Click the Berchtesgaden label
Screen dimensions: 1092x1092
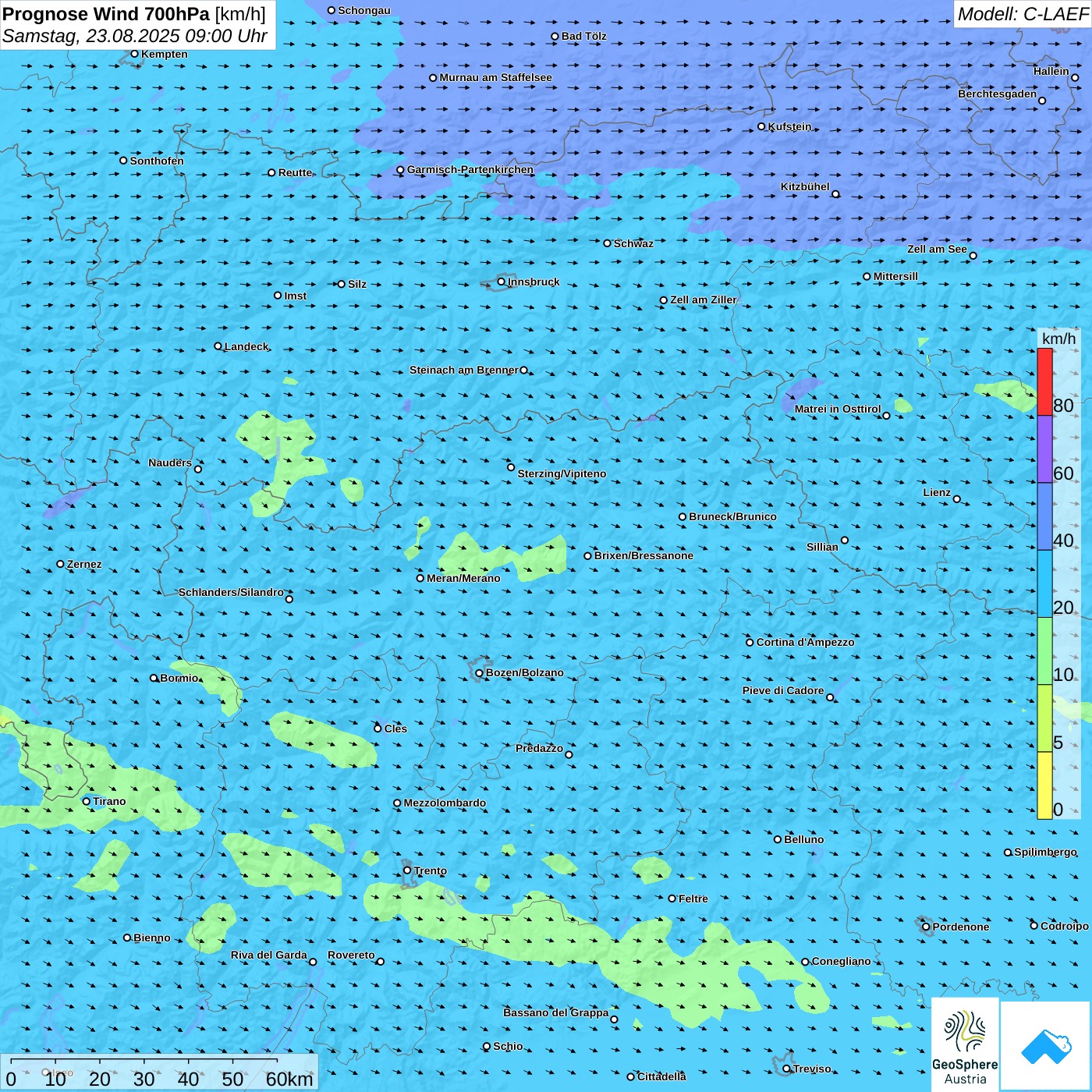click(998, 94)
